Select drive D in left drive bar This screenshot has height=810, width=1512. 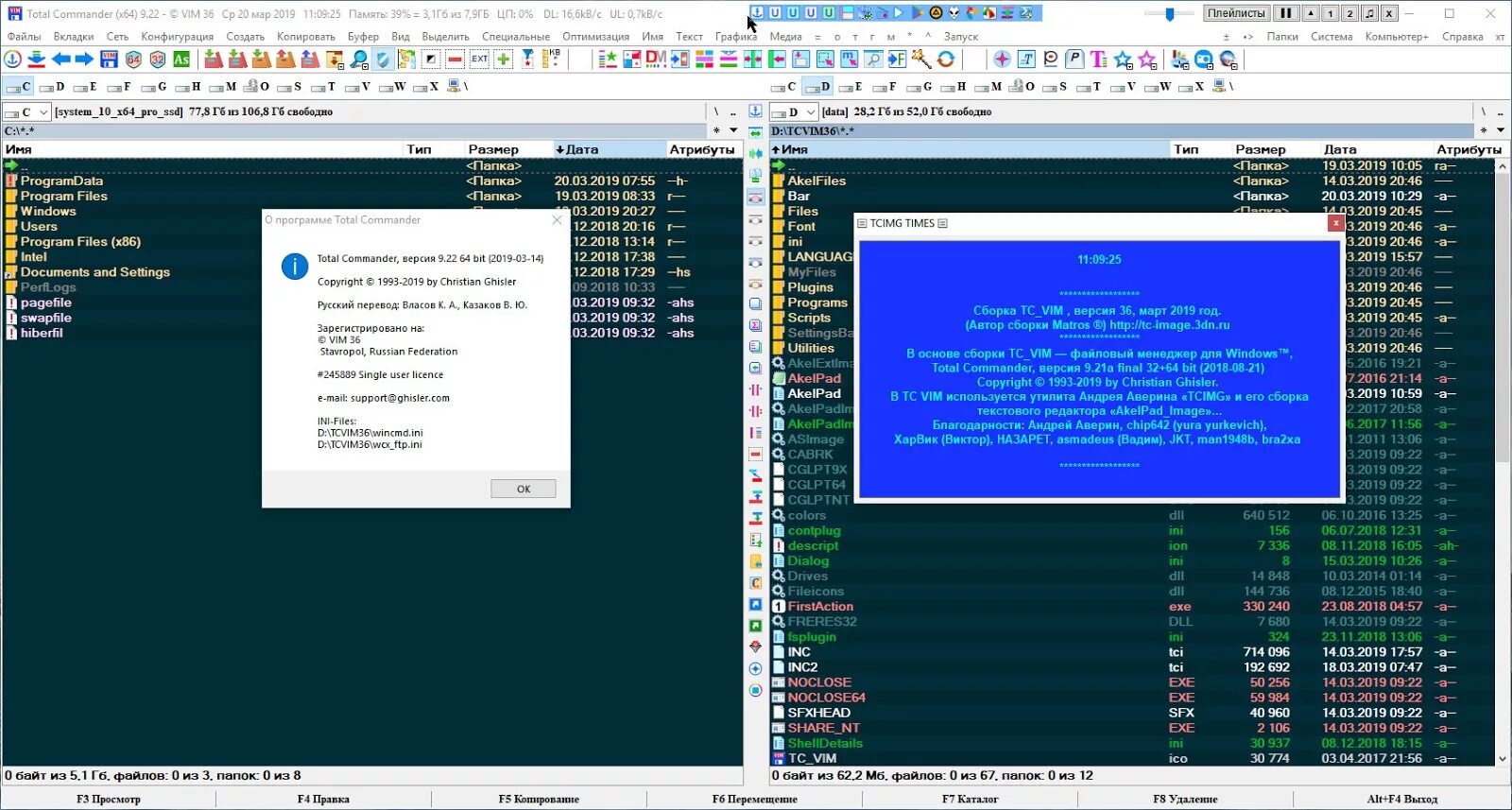53,86
